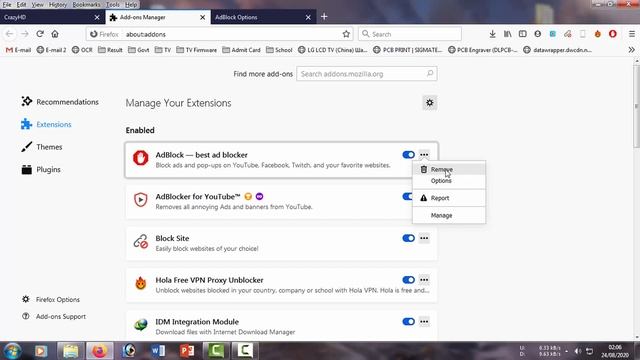Open Recommendations in the sidebar

pyautogui.click(x=60, y=102)
